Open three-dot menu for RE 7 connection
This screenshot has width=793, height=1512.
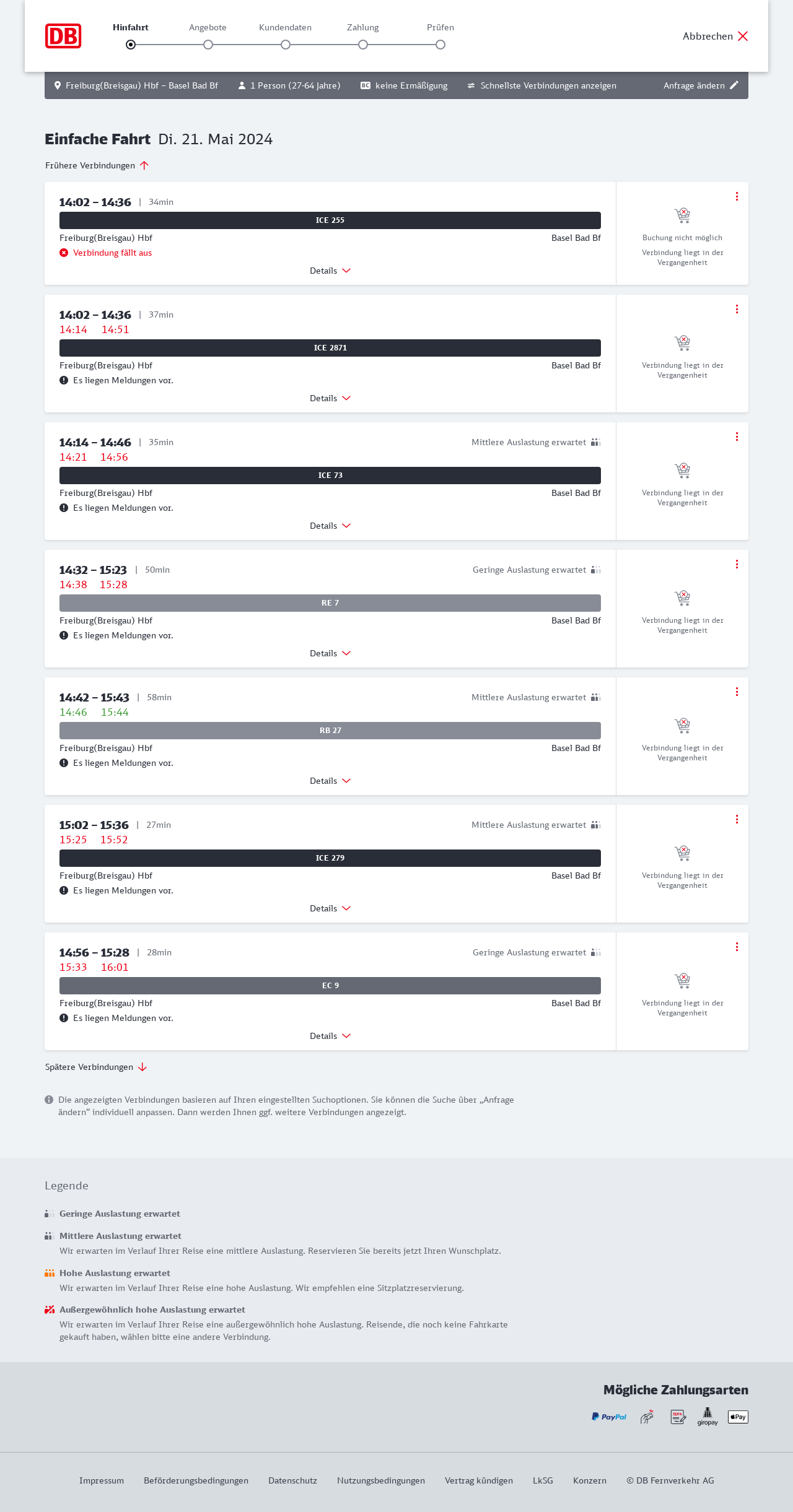[x=737, y=564]
